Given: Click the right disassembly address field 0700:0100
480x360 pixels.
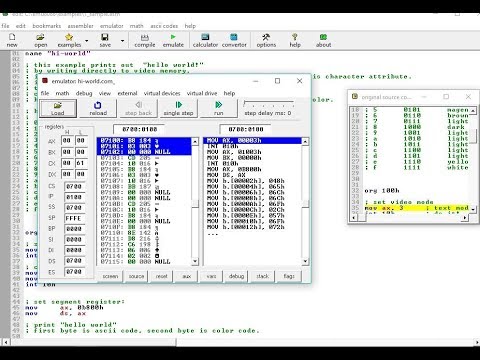Looking at the screenshot, I should [x=246, y=129].
